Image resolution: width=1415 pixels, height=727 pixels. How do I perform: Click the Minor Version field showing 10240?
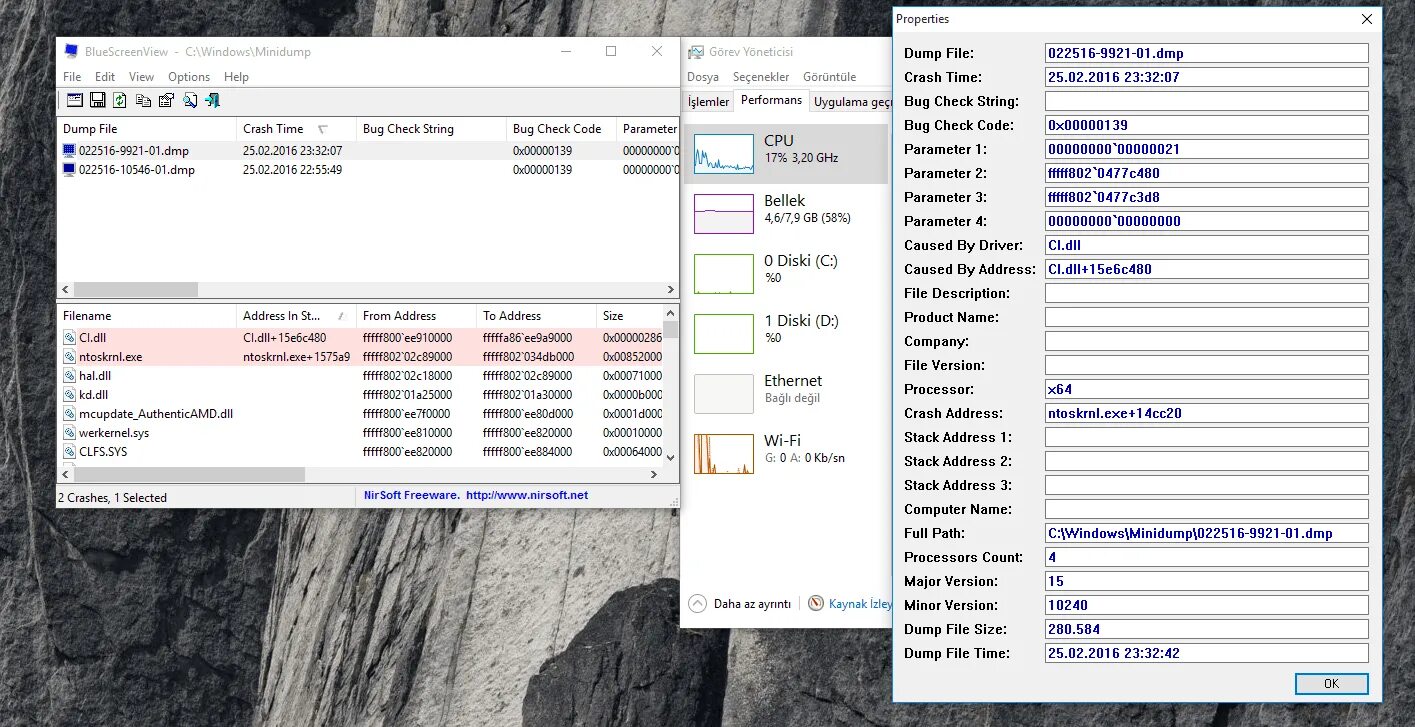(1206, 605)
